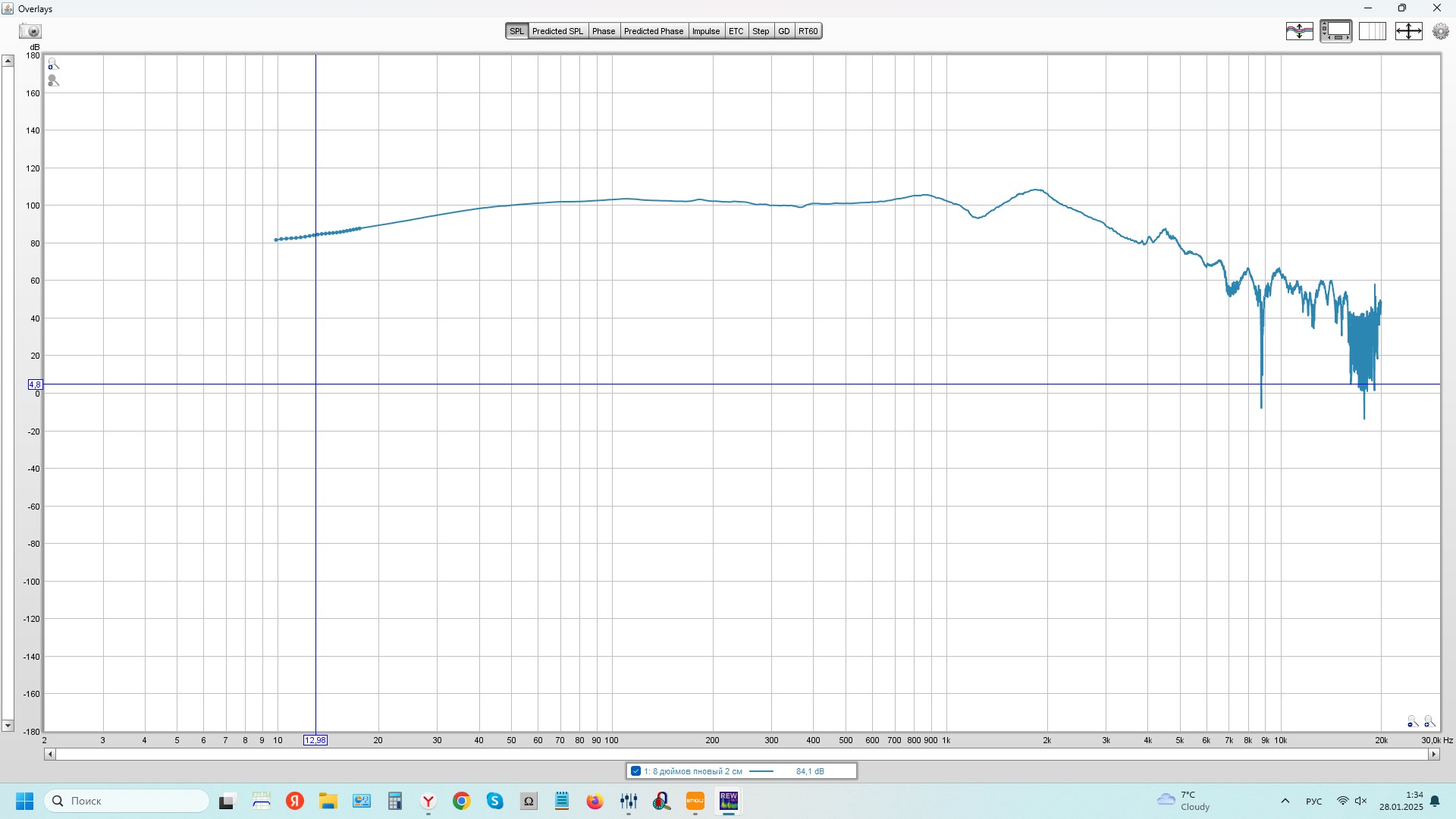This screenshot has height=819, width=1456.
Task: Show hidden system tray icons
Action: (x=1285, y=801)
